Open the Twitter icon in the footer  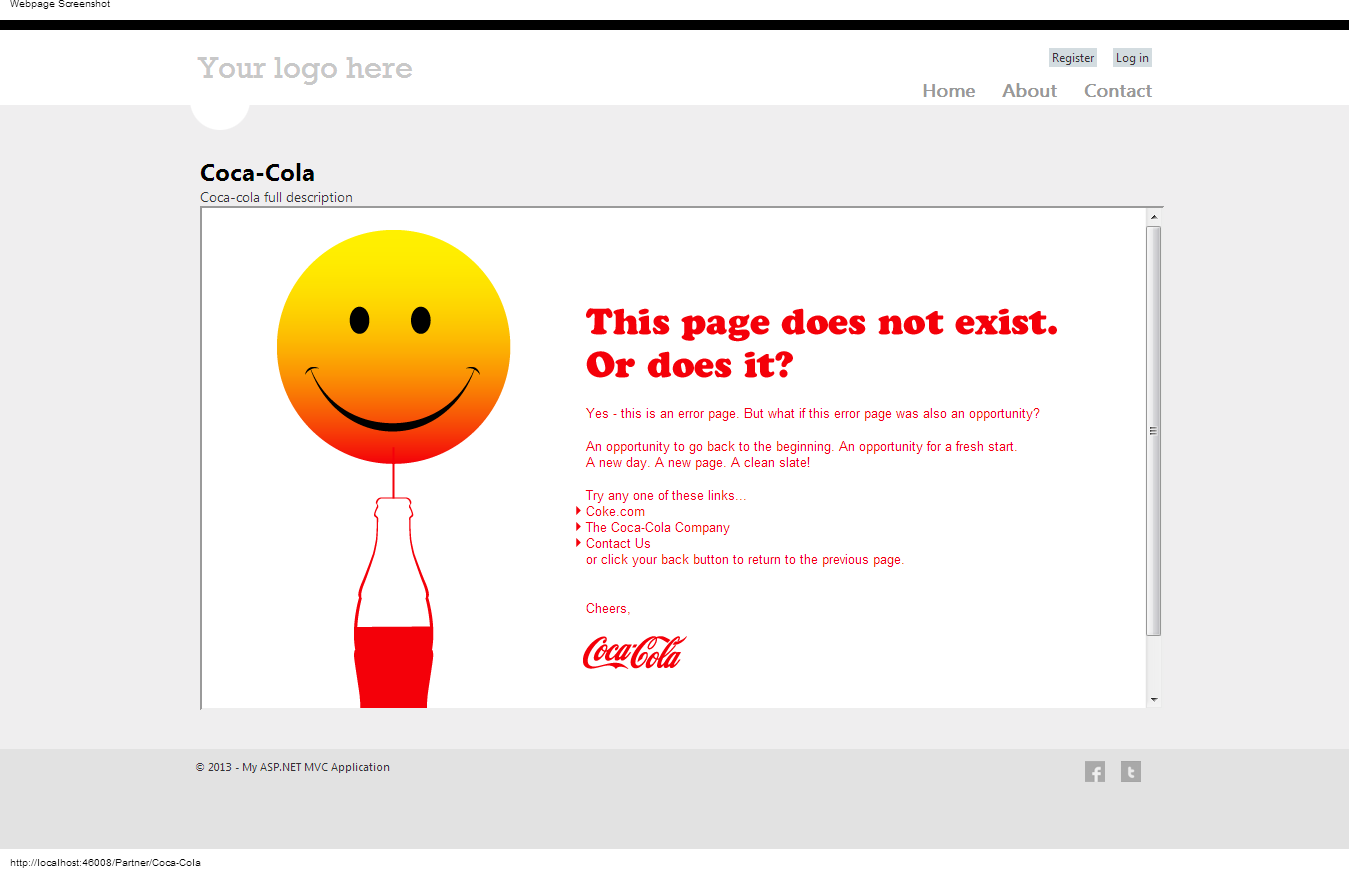[1131, 771]
